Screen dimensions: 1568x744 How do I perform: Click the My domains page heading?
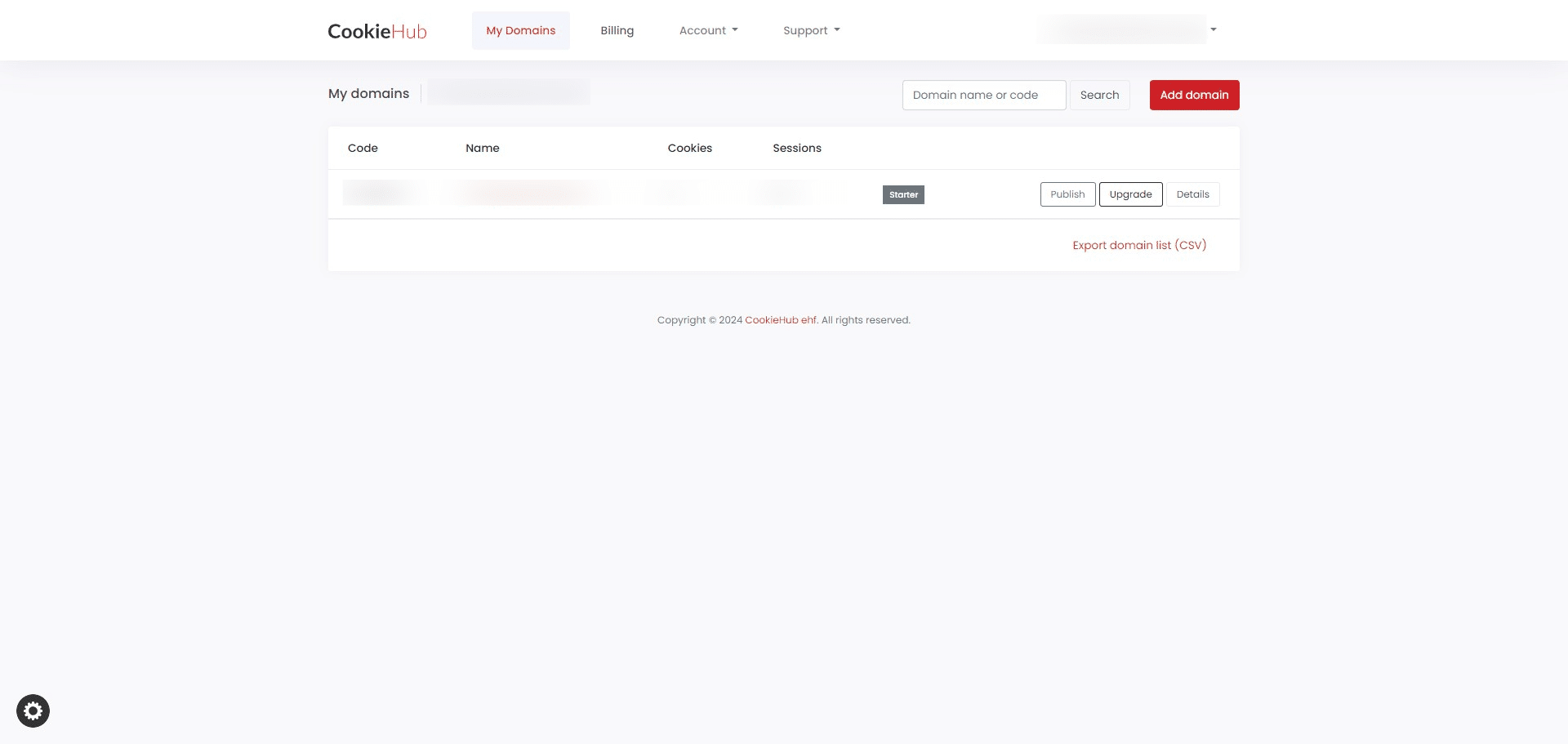tap(369, 94)
